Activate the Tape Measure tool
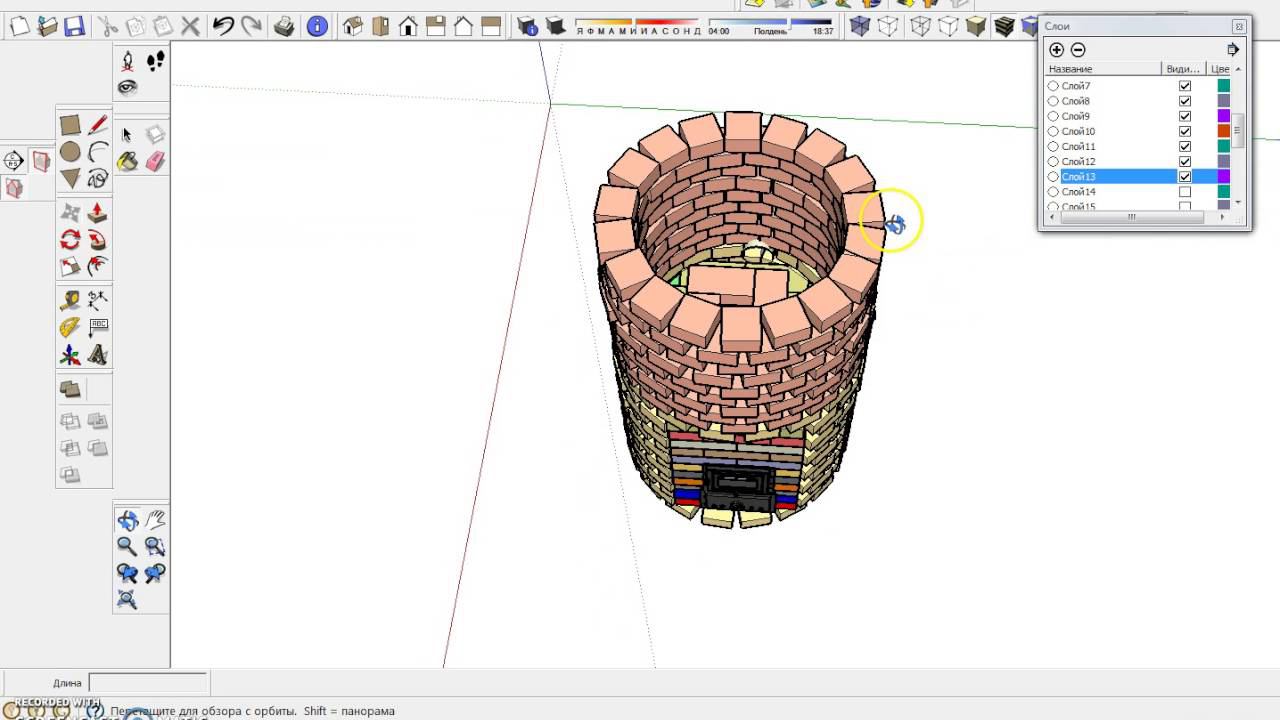 click(70, 300)
